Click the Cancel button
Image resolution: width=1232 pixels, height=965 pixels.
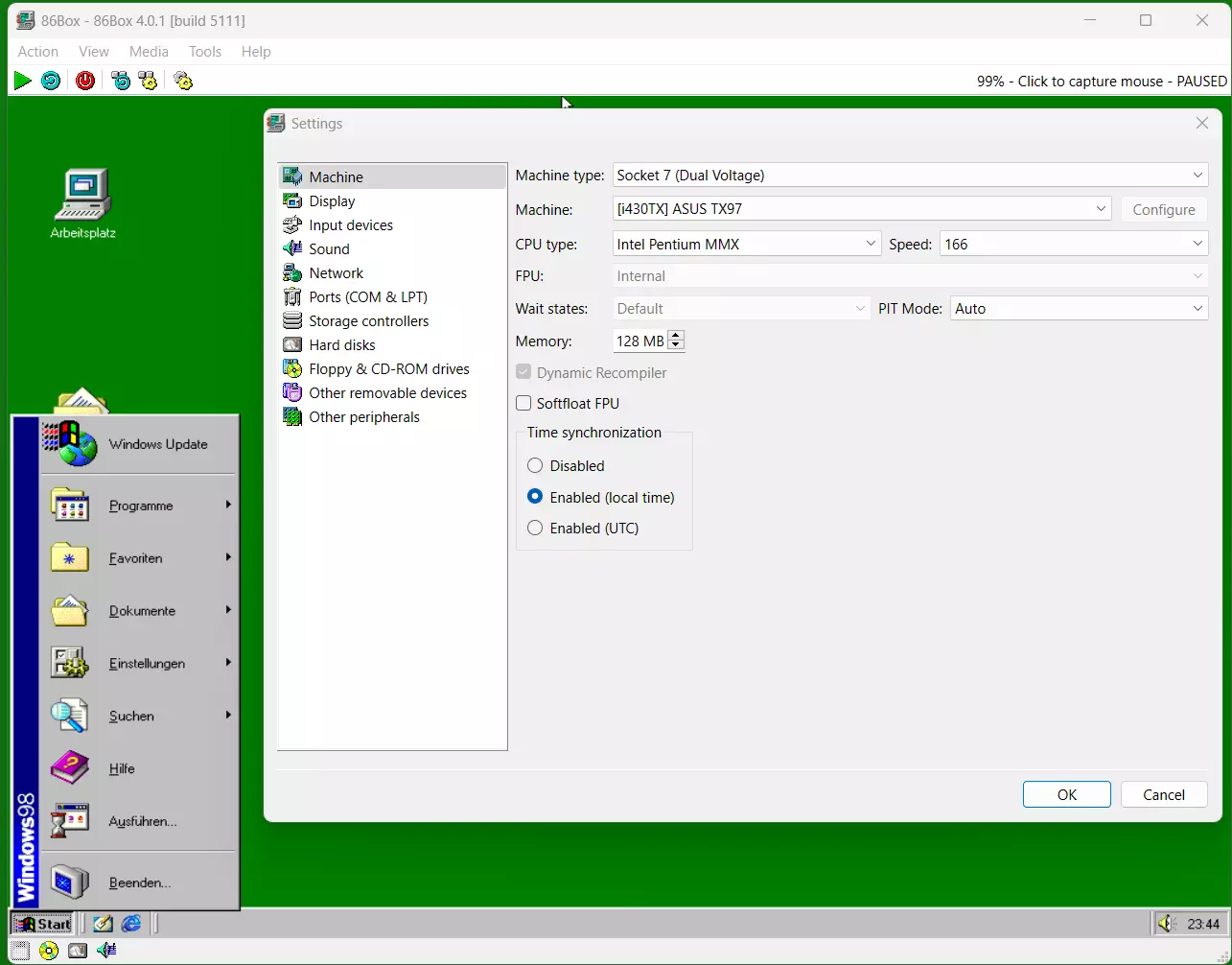[1164, 794]
